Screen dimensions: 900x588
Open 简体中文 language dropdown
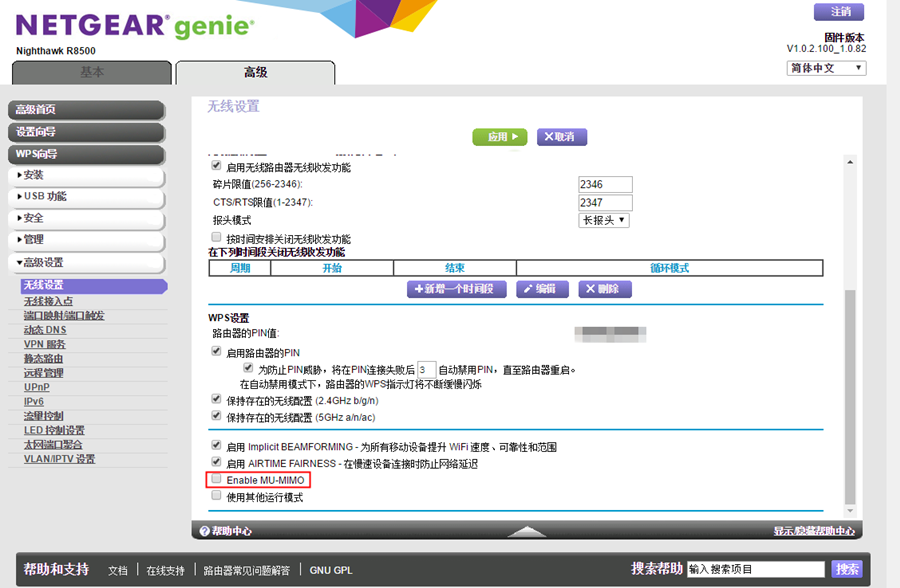coord(826,68)
